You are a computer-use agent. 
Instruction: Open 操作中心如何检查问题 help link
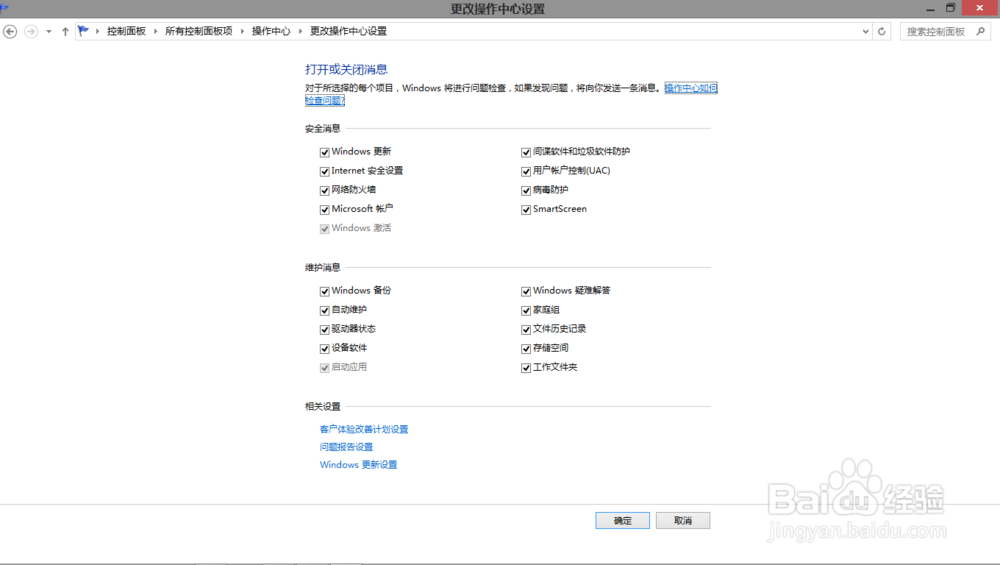[691, 88]
